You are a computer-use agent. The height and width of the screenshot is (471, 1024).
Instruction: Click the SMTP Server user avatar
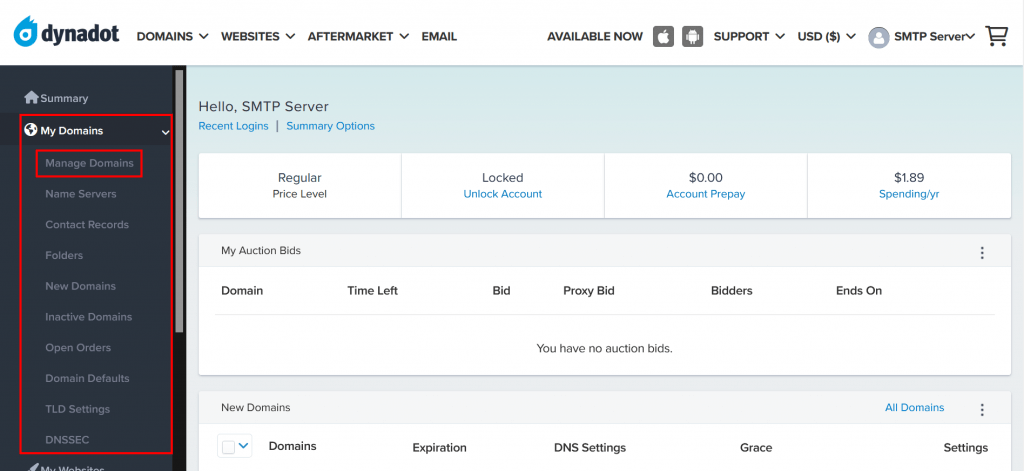click(878, 37)
